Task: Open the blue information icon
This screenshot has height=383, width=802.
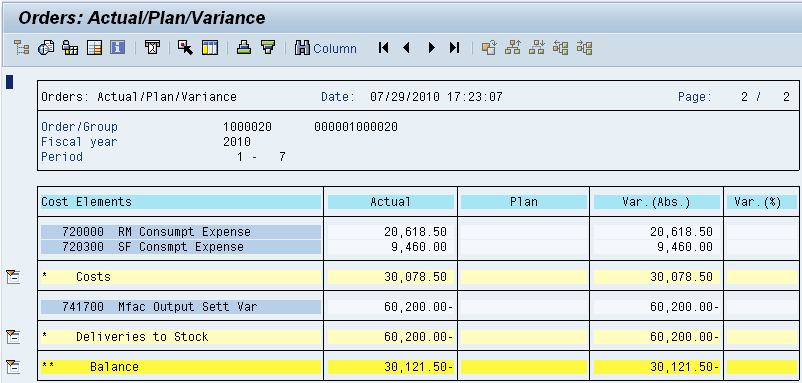Action: (x=118, y=48)
